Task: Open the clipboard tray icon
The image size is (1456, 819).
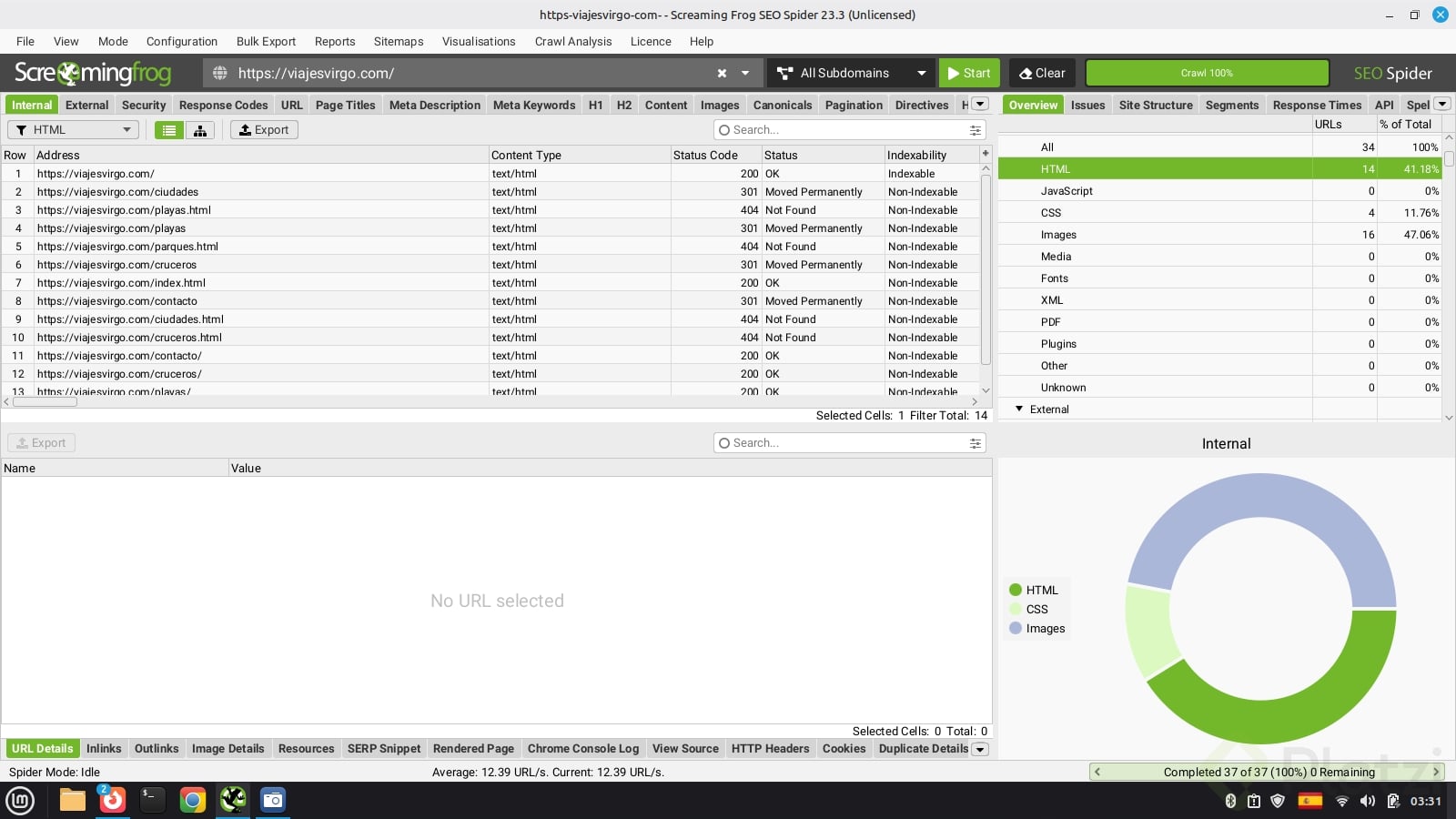Action: (1254, 801)
